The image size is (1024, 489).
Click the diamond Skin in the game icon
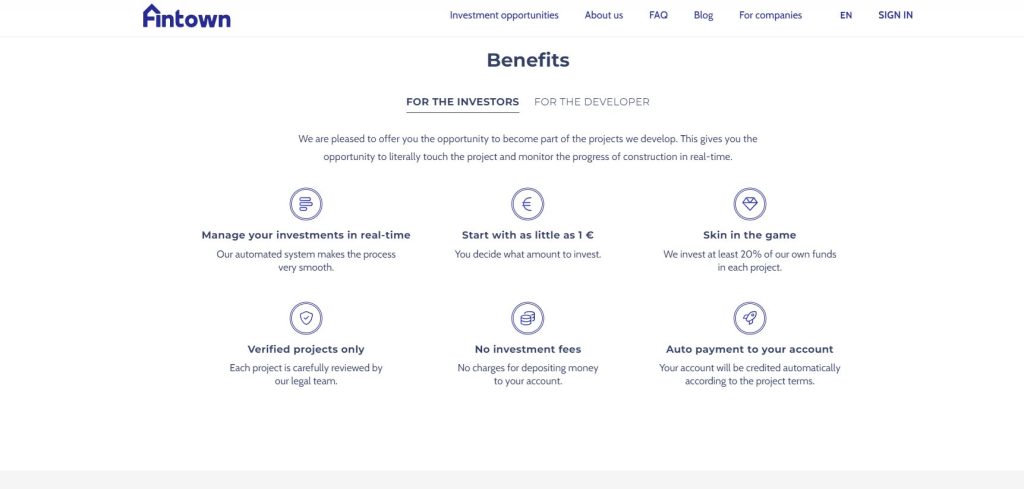[x=750, y=204]
